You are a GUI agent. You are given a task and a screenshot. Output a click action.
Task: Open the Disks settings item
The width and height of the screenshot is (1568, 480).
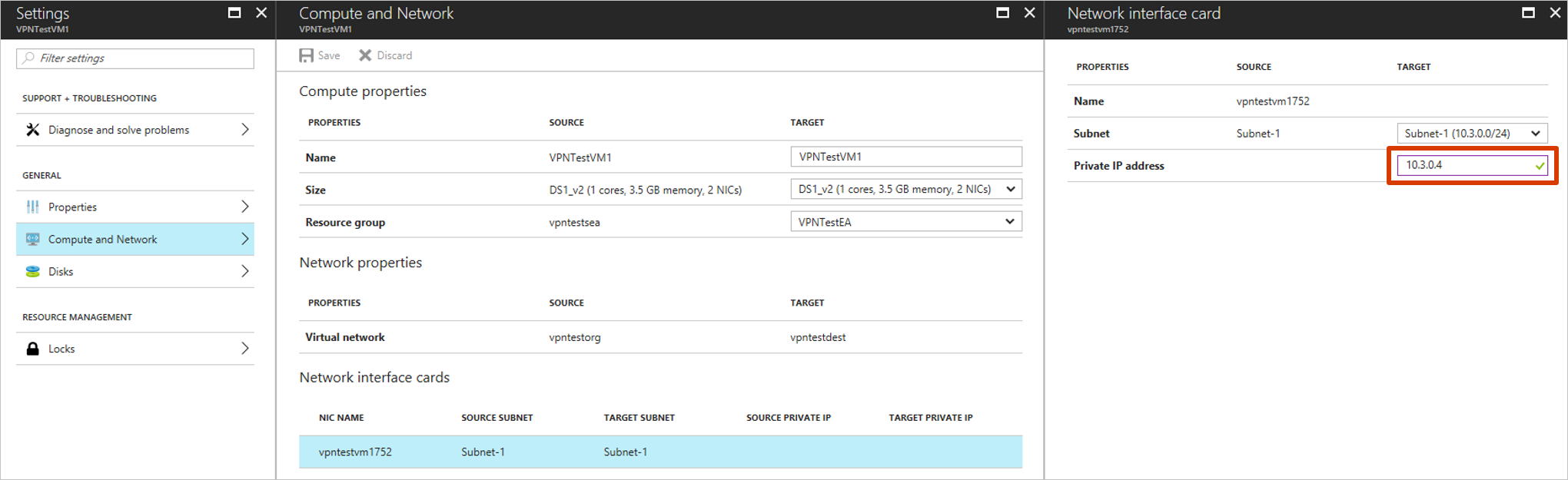(135, 271)
